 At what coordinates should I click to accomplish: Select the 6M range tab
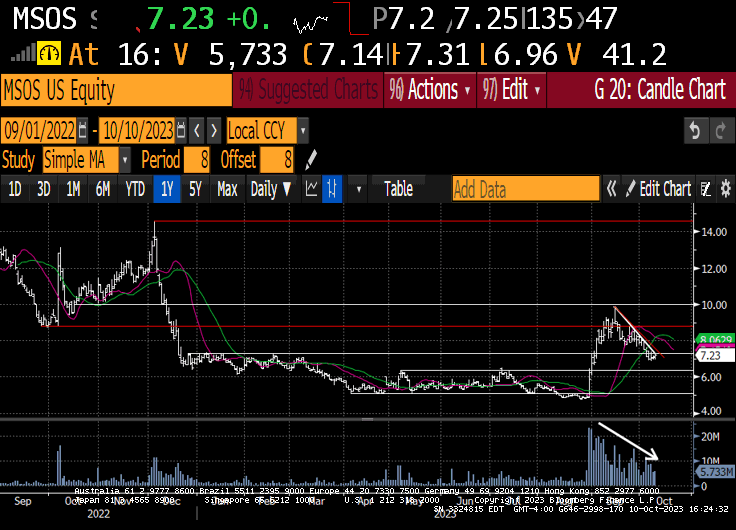[x=102, y=189]
